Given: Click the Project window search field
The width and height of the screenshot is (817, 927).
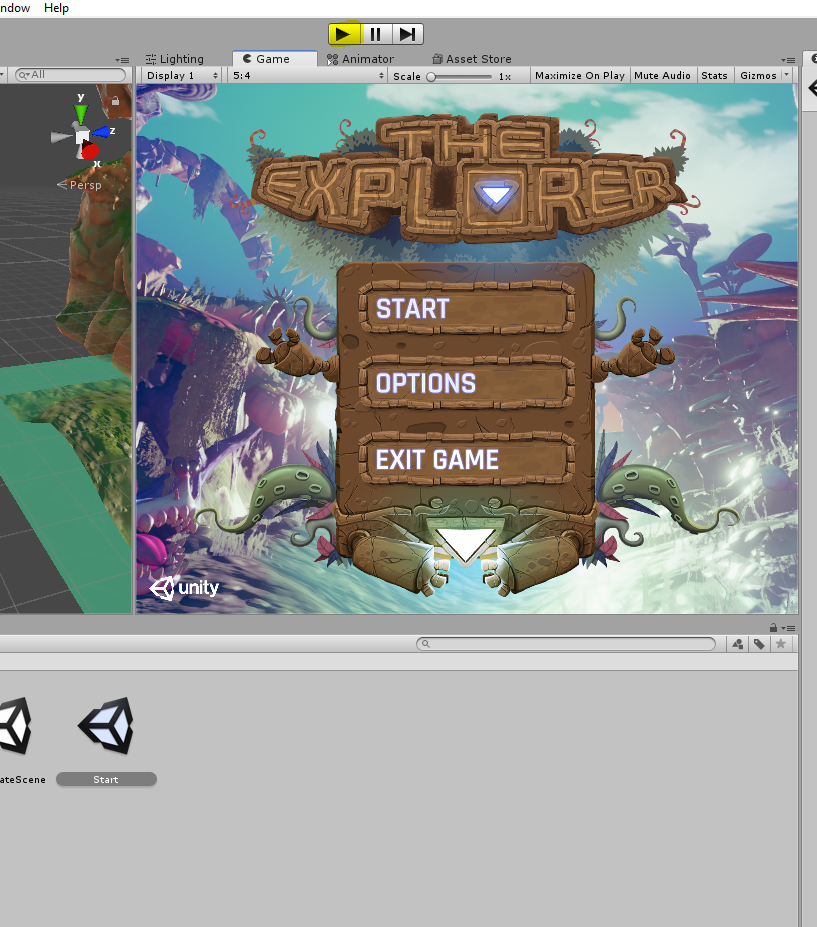Looking at the screenshot, I should click(x=566, y=644).
